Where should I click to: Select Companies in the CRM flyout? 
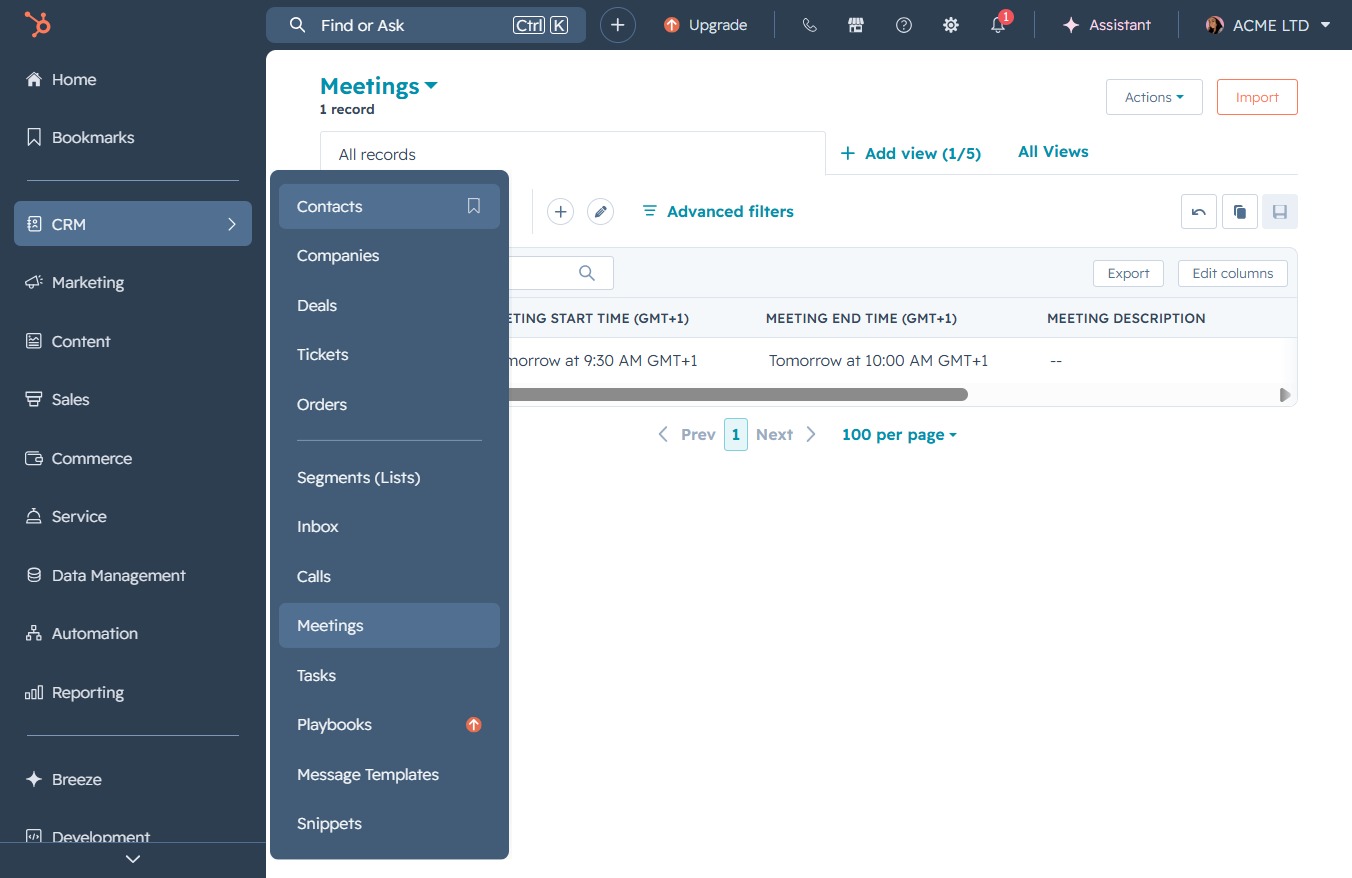coord(389,256)
